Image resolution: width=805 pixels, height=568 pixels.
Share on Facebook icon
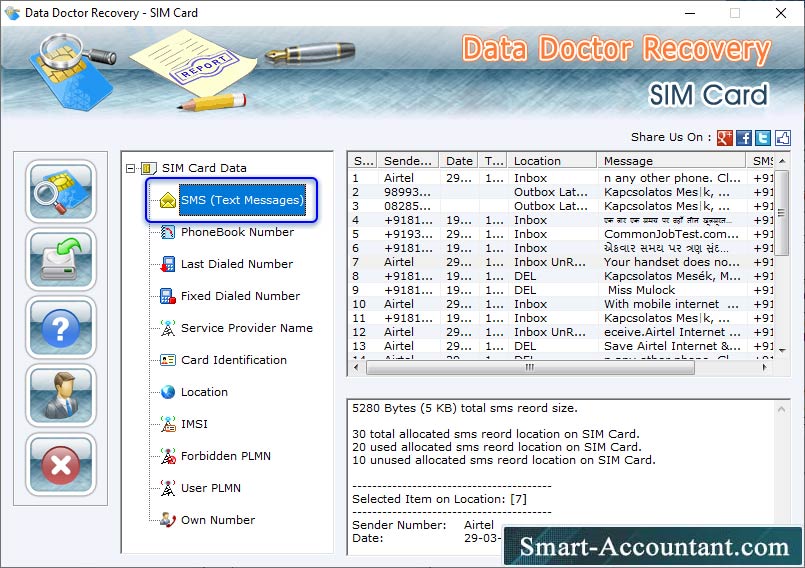click(x=744, y=138)
